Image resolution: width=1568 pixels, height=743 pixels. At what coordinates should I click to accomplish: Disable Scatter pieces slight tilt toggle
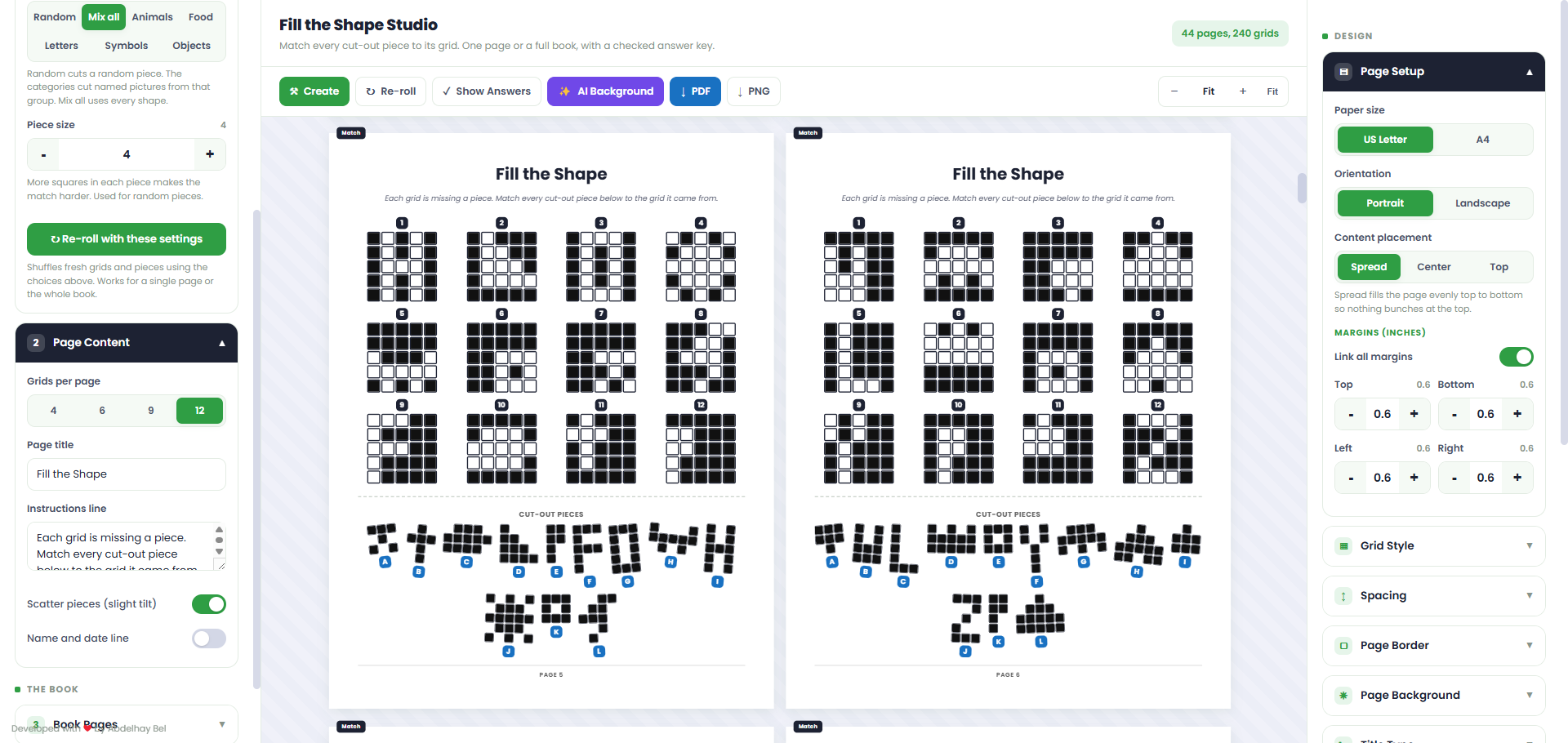(x=209, y=604)
